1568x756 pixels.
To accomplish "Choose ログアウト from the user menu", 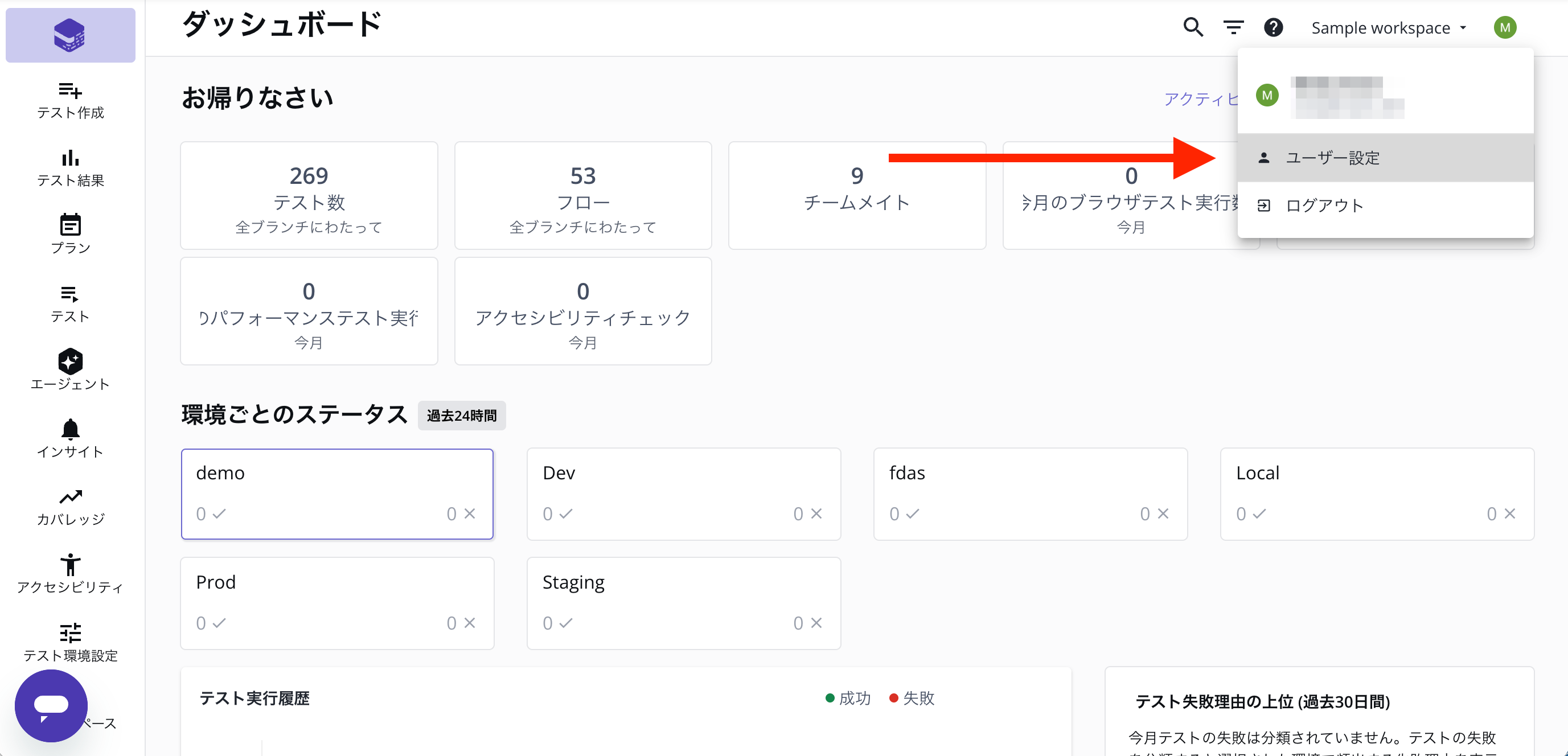I will pyautogui.click(x=1385, y=205).
